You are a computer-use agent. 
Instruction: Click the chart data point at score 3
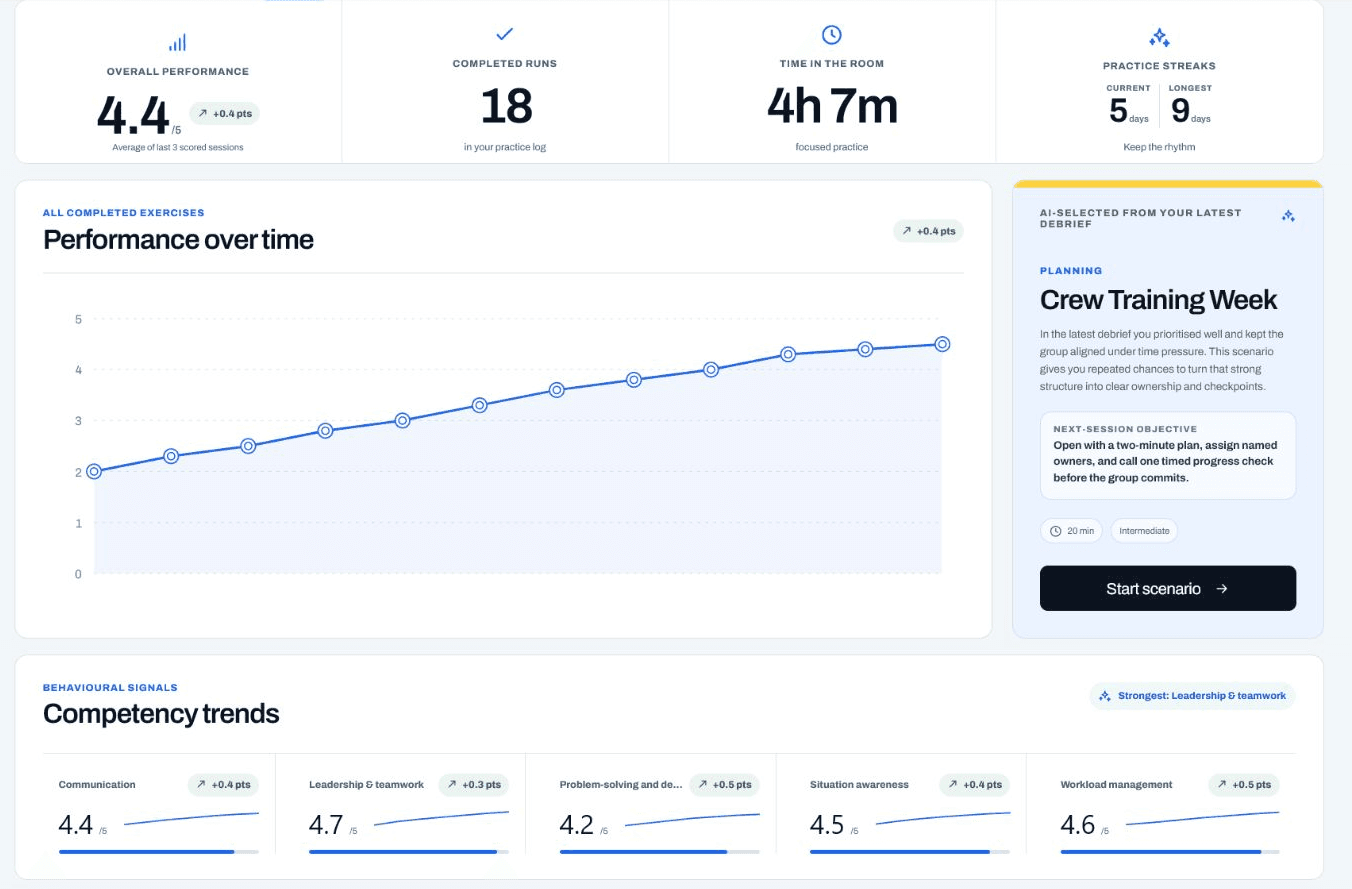click(402, 420)
